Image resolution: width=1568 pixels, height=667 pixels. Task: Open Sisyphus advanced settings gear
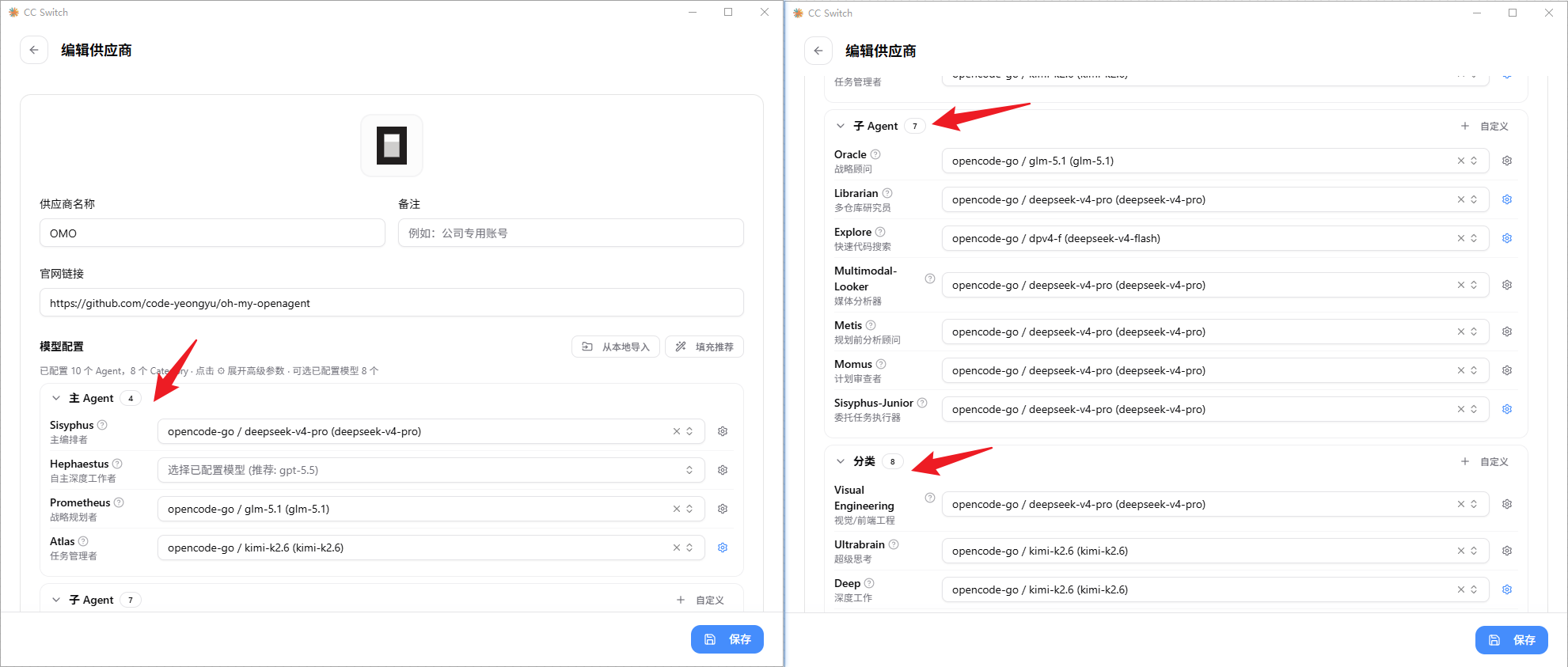click(x=723, y=431)
